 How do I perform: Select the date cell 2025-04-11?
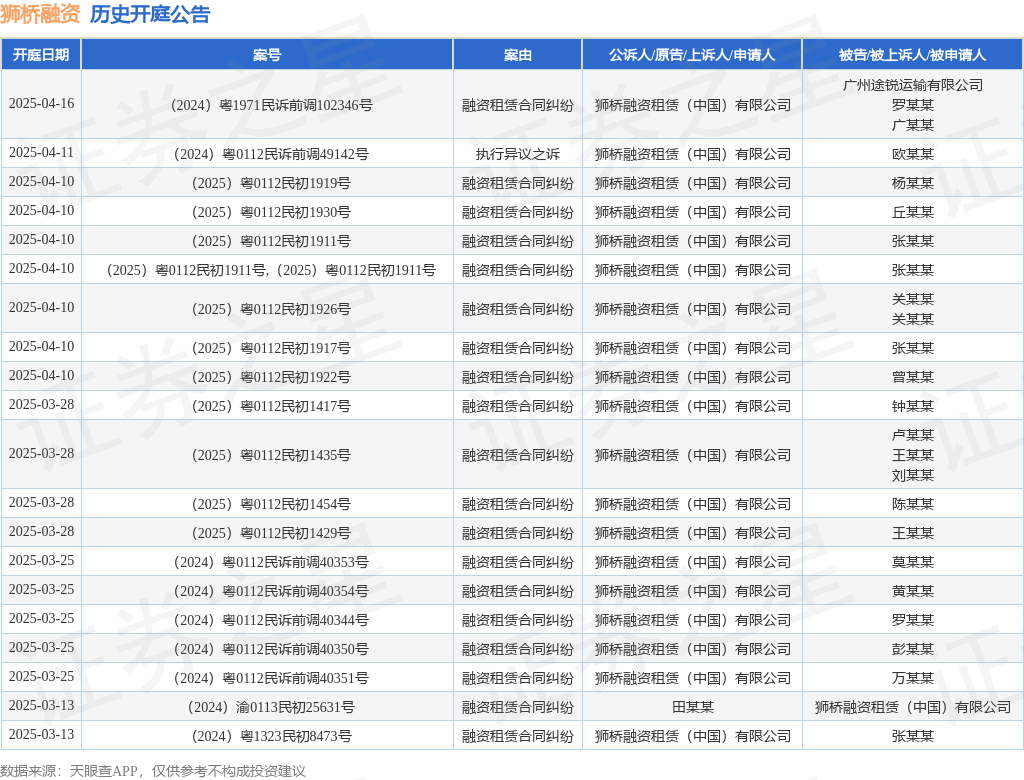click(41, 153)
